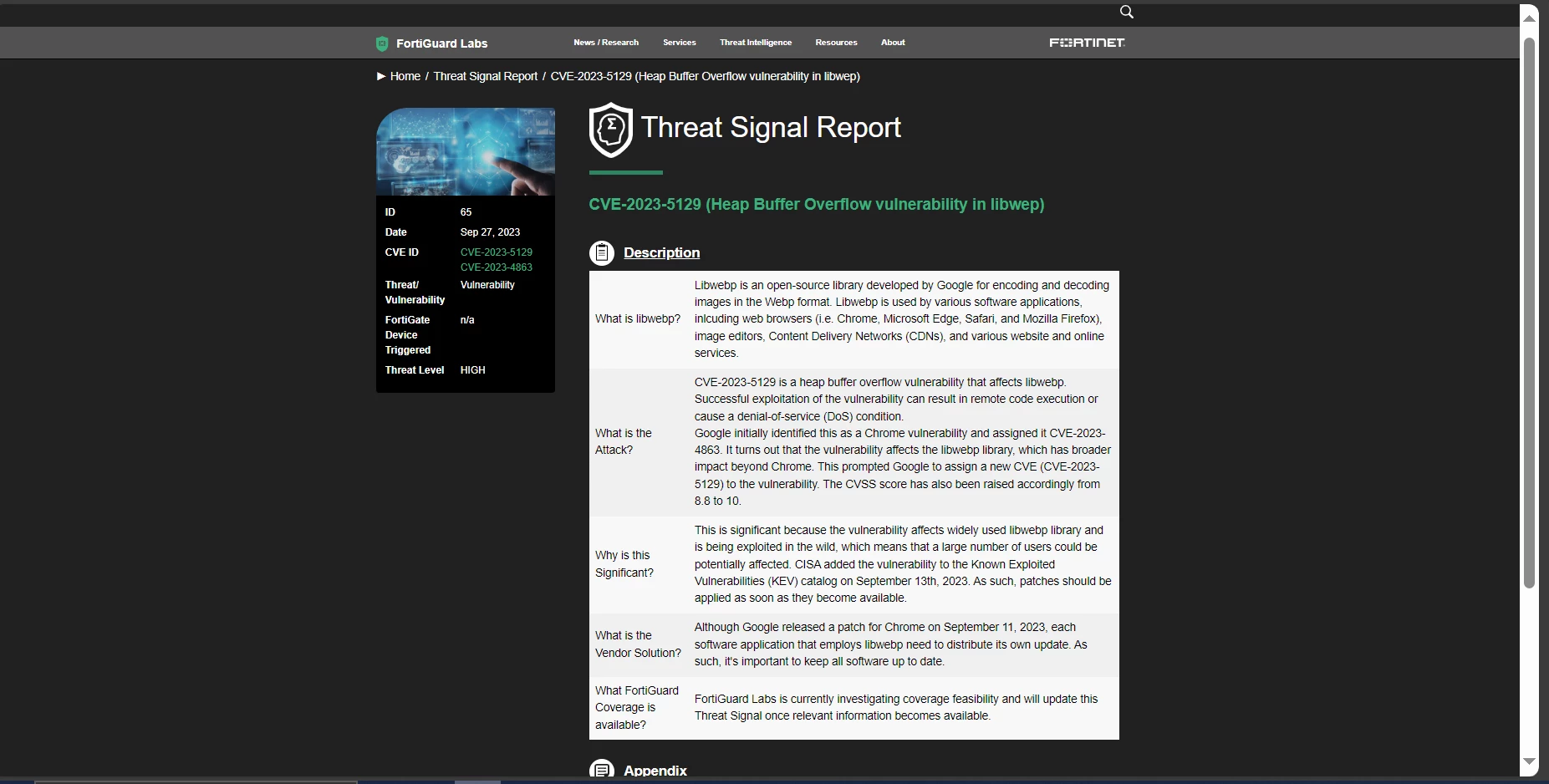Click the FortiGuard Labs site title
Image resolution: width=1549 pixels, height=784 pixels.
[x=442, y=43]
